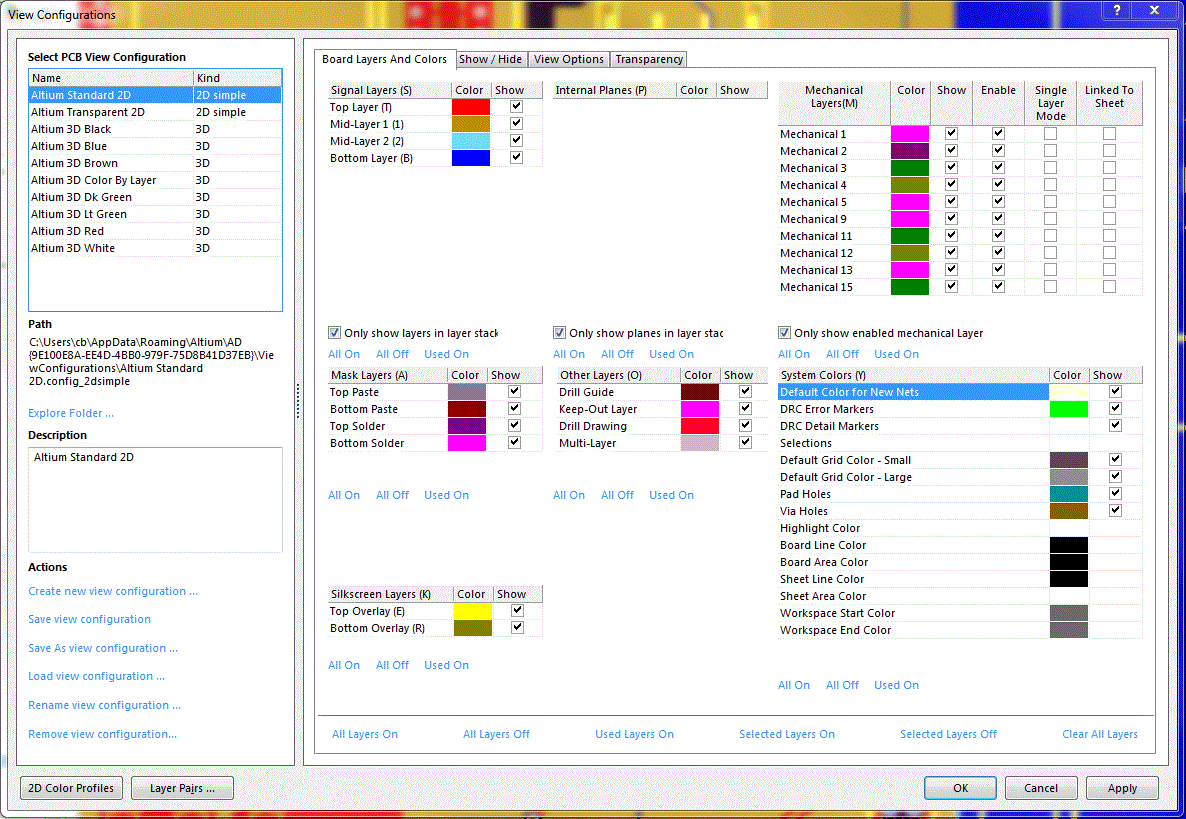Click Save As view configuration link
Image resolution: width=1186 pixels, height=819 pixels.
point(103,648)
